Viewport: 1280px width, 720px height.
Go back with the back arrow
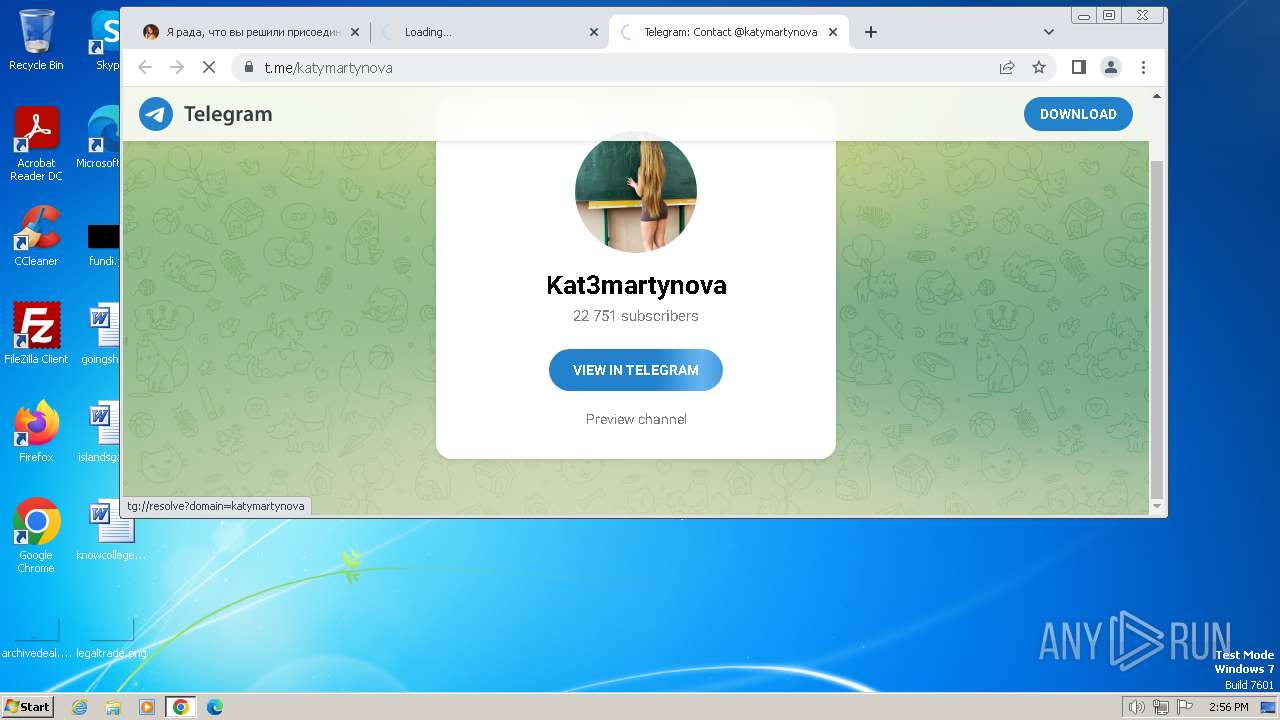pos(145,67)
